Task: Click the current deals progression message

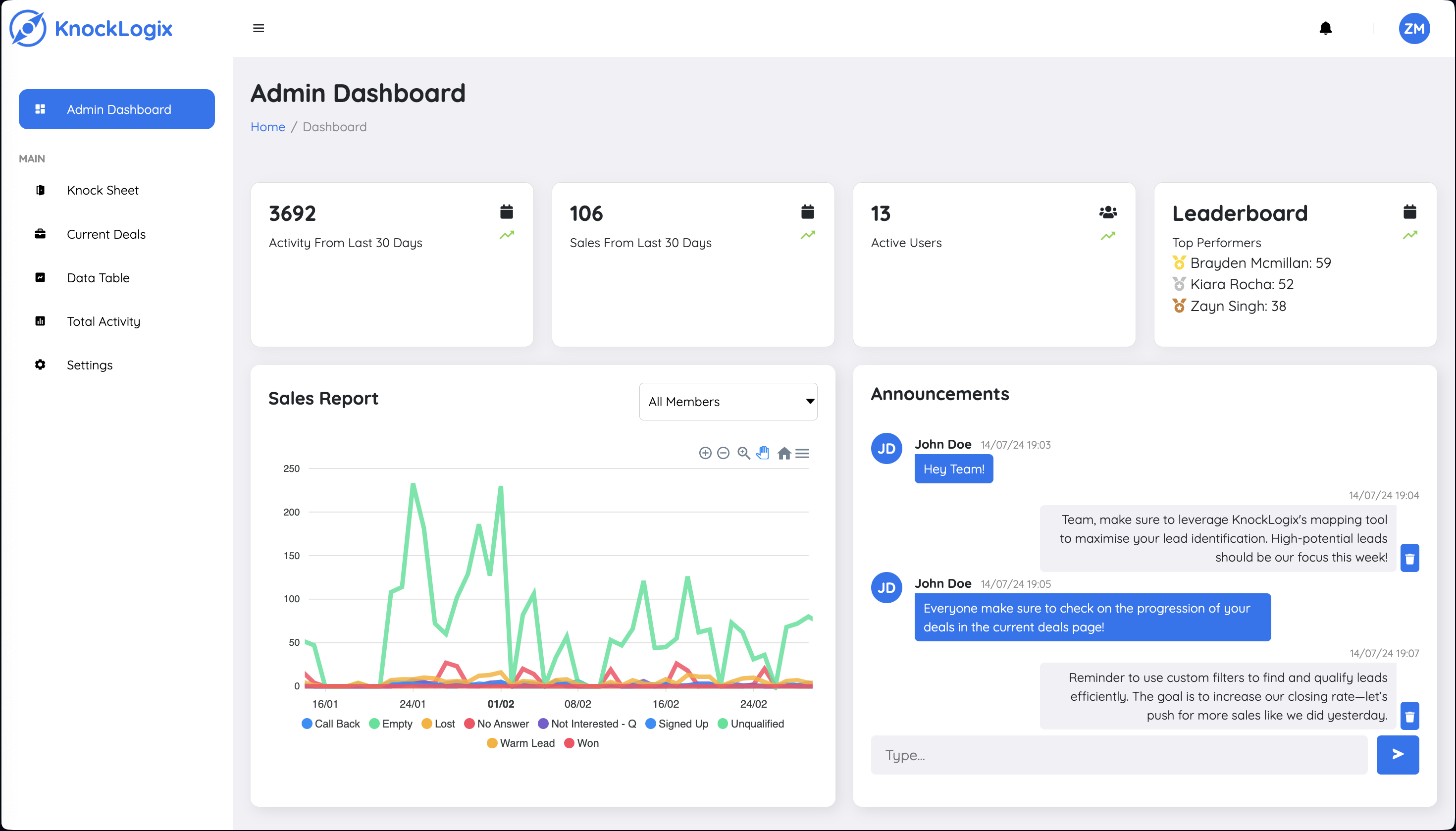Action: [x=1092, y=618]
